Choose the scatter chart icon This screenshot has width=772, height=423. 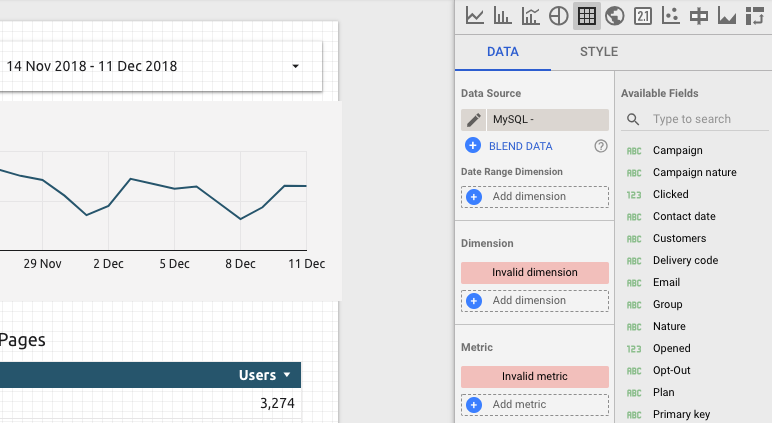pos(671,15)
